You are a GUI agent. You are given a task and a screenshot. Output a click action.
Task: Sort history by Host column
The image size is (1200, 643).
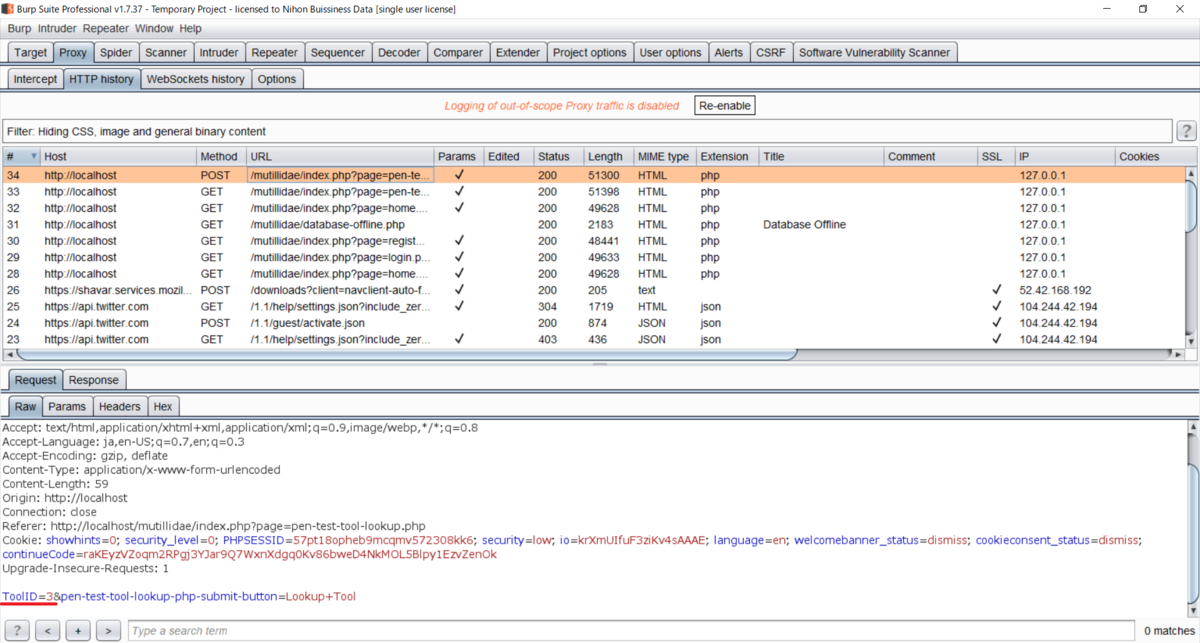coord(120,157)
